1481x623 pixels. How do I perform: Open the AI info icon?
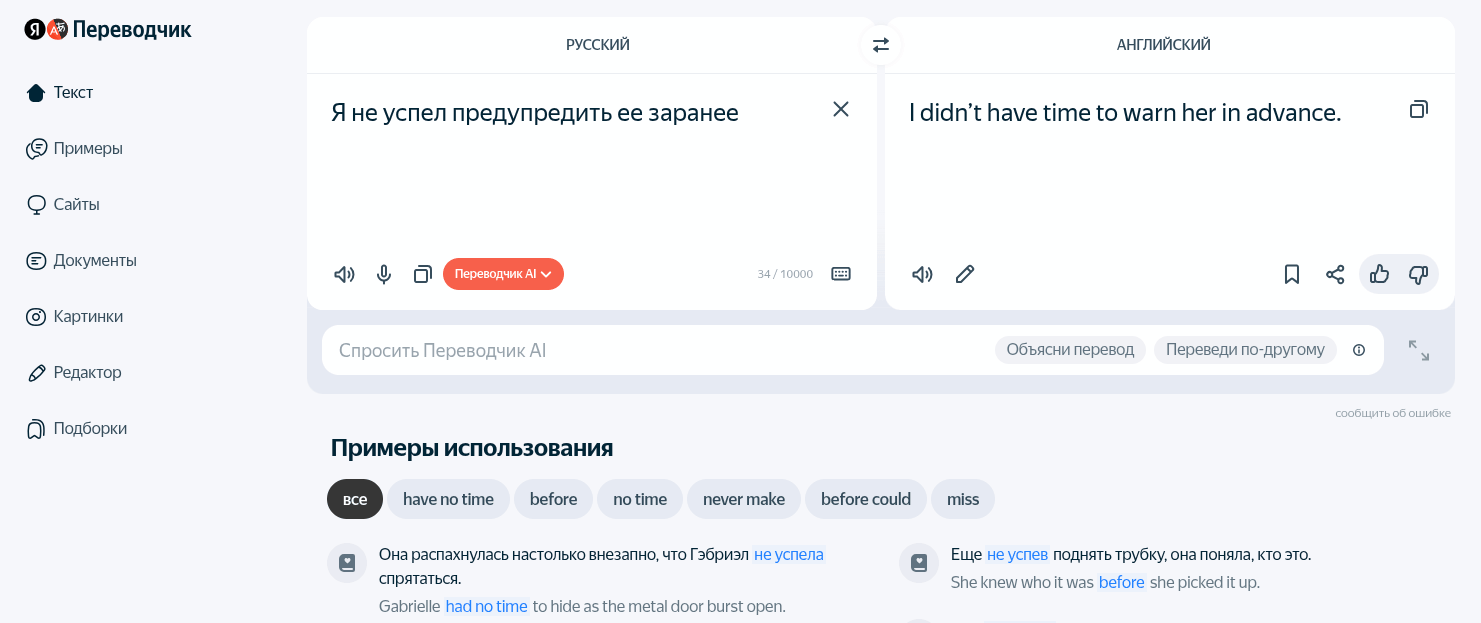tap(1359, 350)
